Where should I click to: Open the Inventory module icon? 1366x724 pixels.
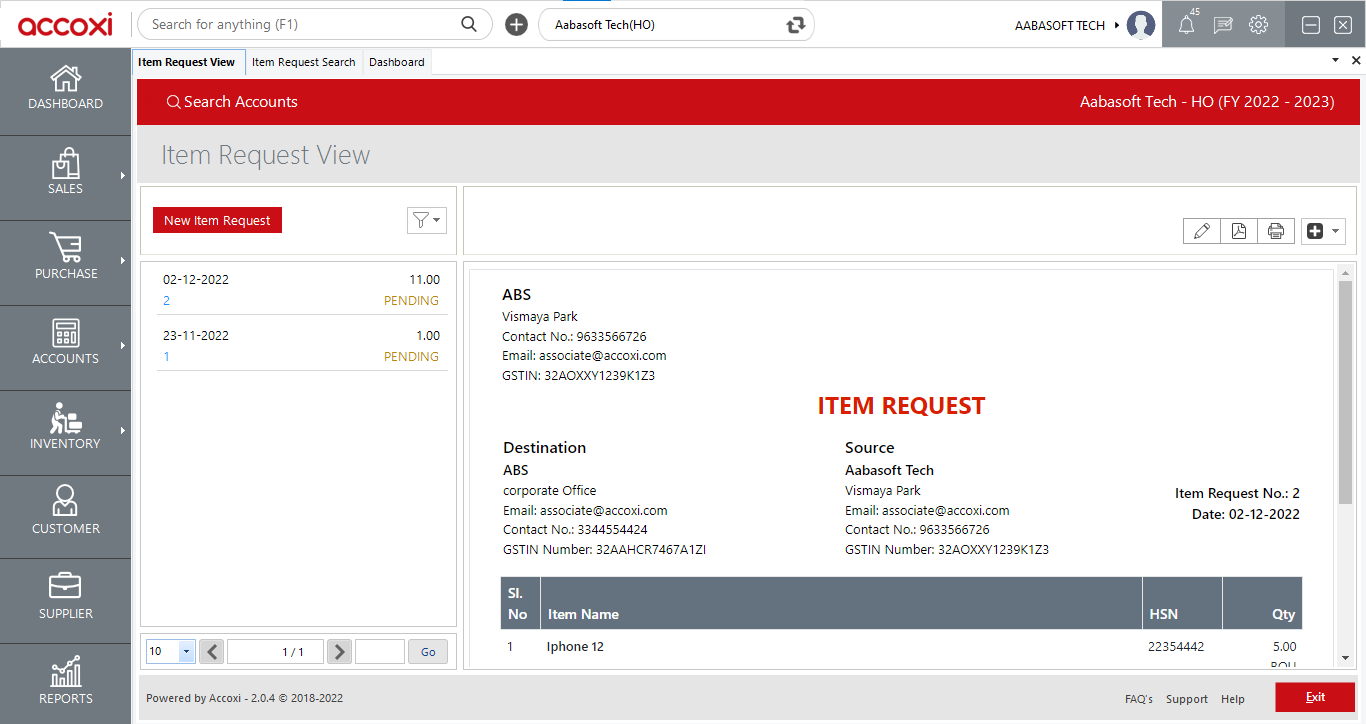65,418
